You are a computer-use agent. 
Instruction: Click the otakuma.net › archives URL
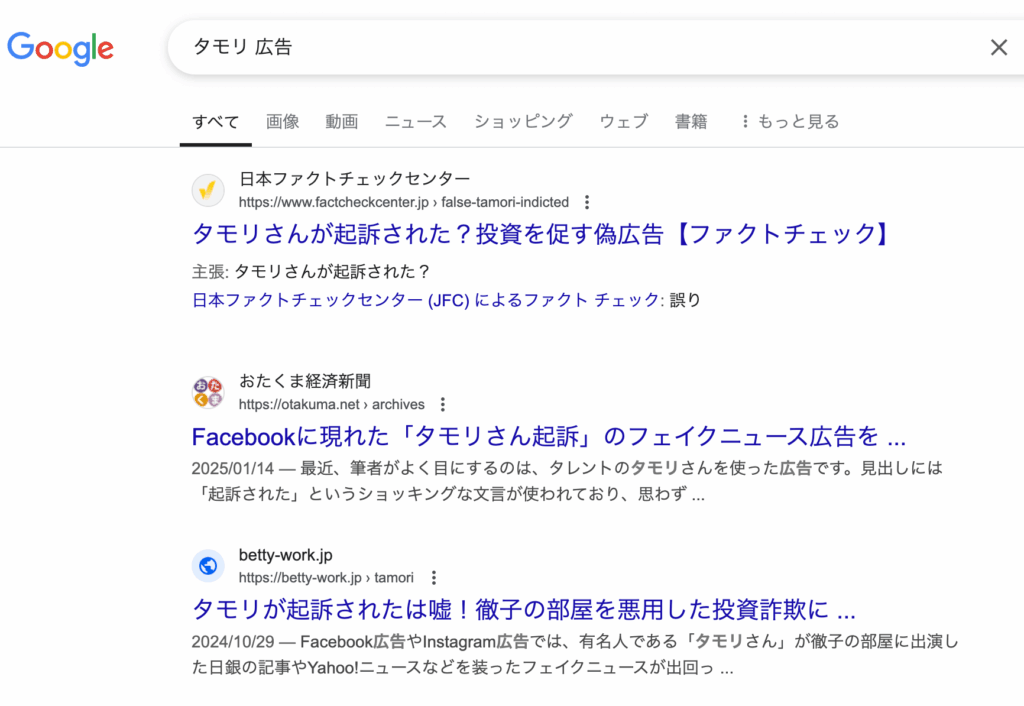[332, 405]
